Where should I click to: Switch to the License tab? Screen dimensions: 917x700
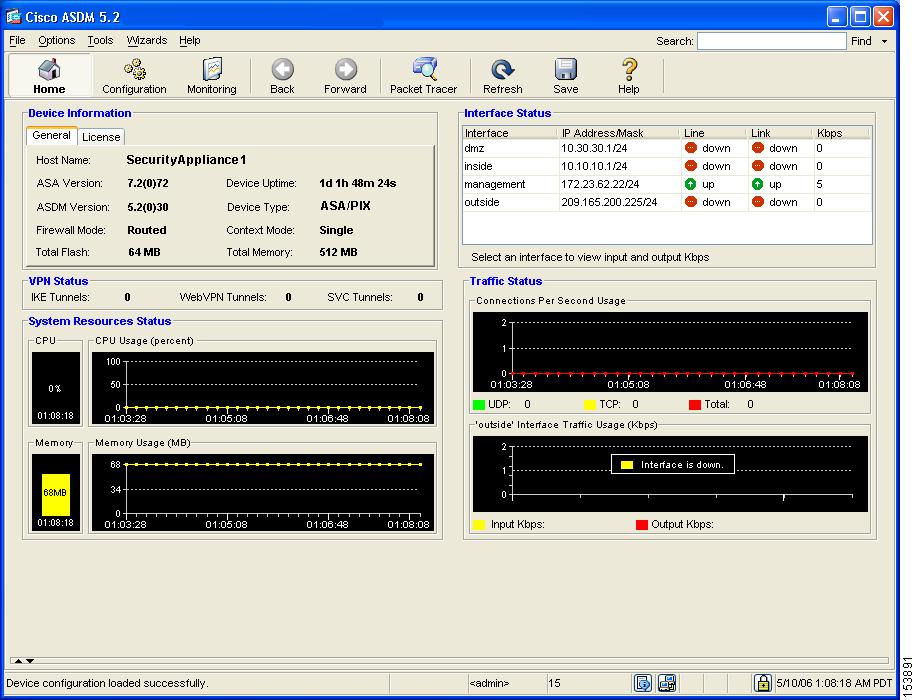point(101,137)
